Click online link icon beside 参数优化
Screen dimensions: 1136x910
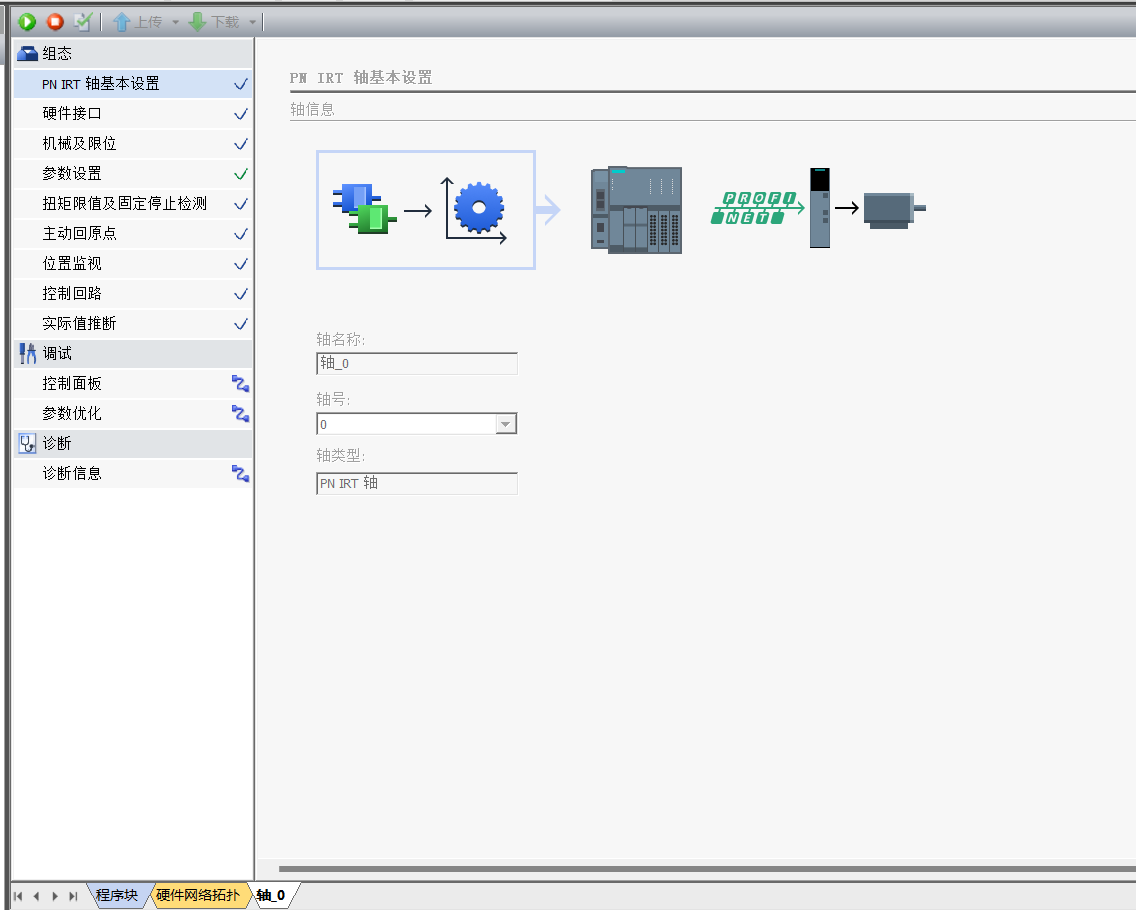pyautogui.click(x=241, y=414)
